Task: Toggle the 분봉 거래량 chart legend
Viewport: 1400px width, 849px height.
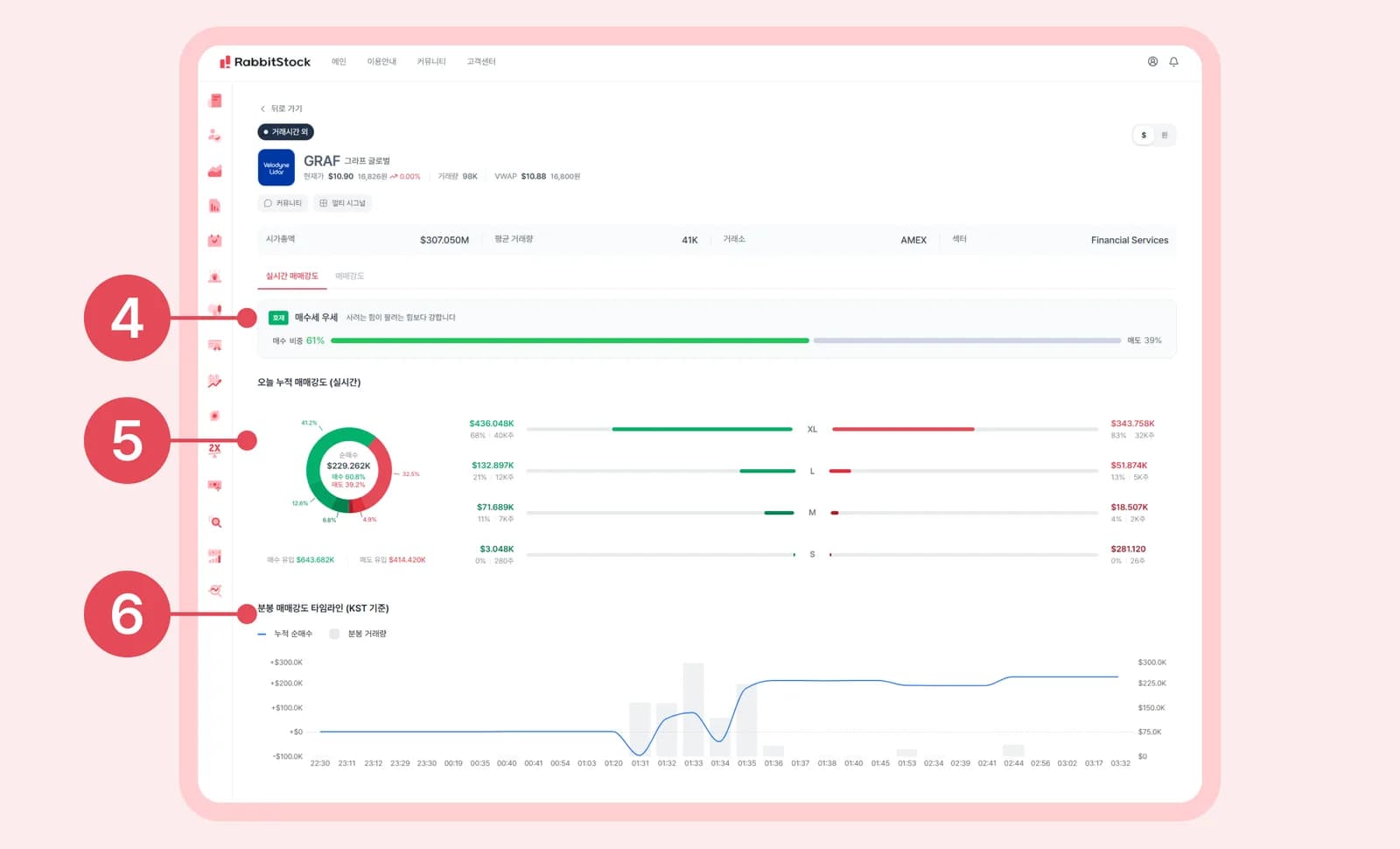Action: click(x=358, y=634)
